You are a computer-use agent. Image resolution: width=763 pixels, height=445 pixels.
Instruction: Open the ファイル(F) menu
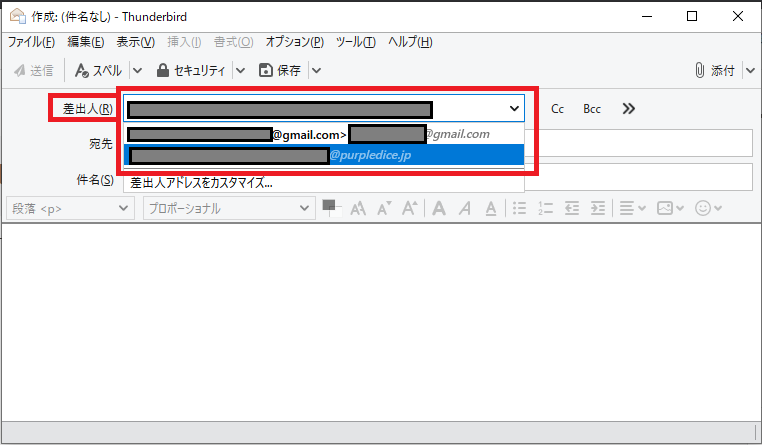(x=31, y=42)
